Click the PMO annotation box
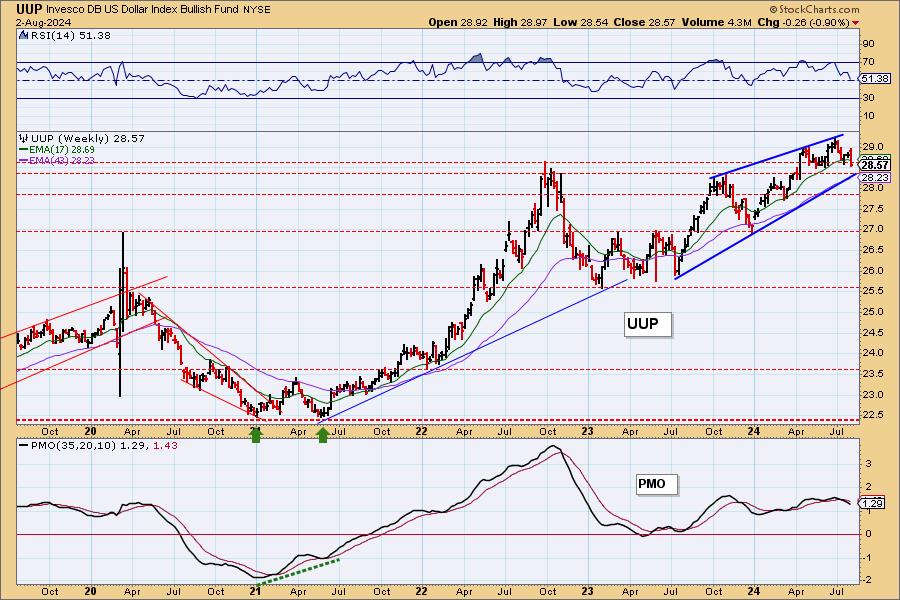The height and width of the screenshot is (600, 900). pos(656,484)
